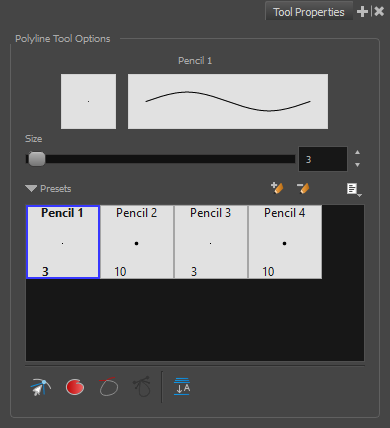Viewport: 390px width, 428px height.
Task: Switch to the Tool Properties tab
Action: 309,12
